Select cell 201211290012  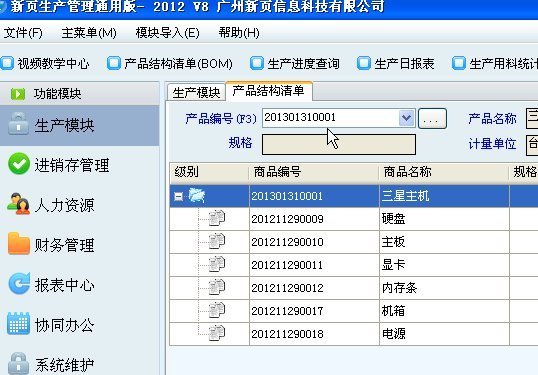(314, 288)
